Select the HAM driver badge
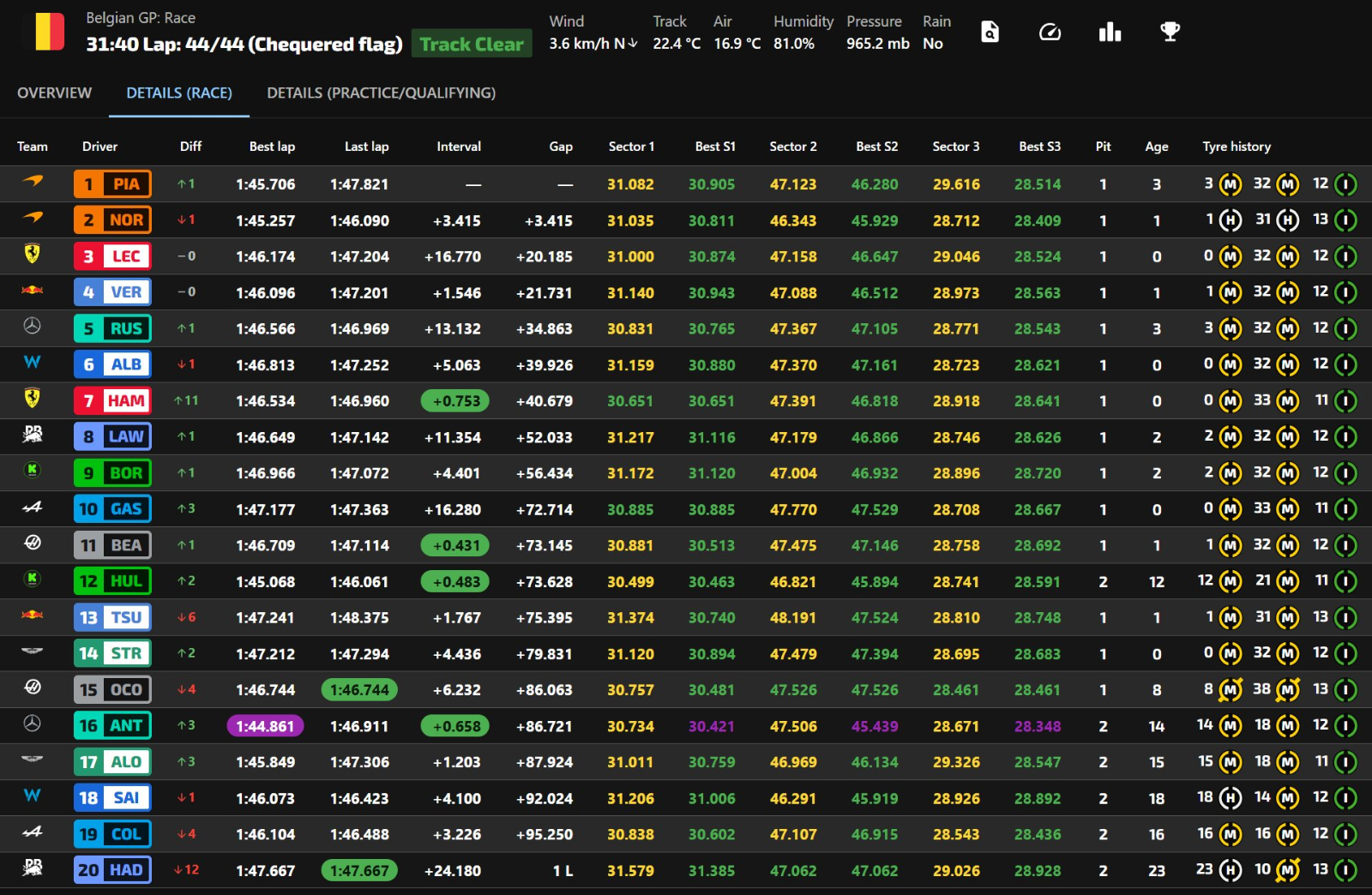 tap(112, 400)
